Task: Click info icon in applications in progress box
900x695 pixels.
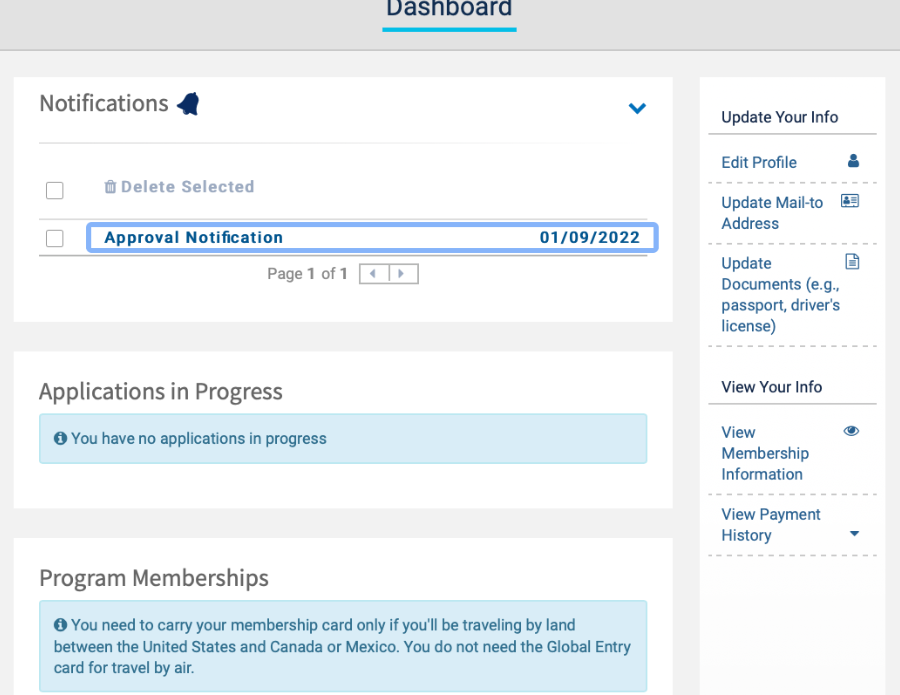Action: click(60, 438)
